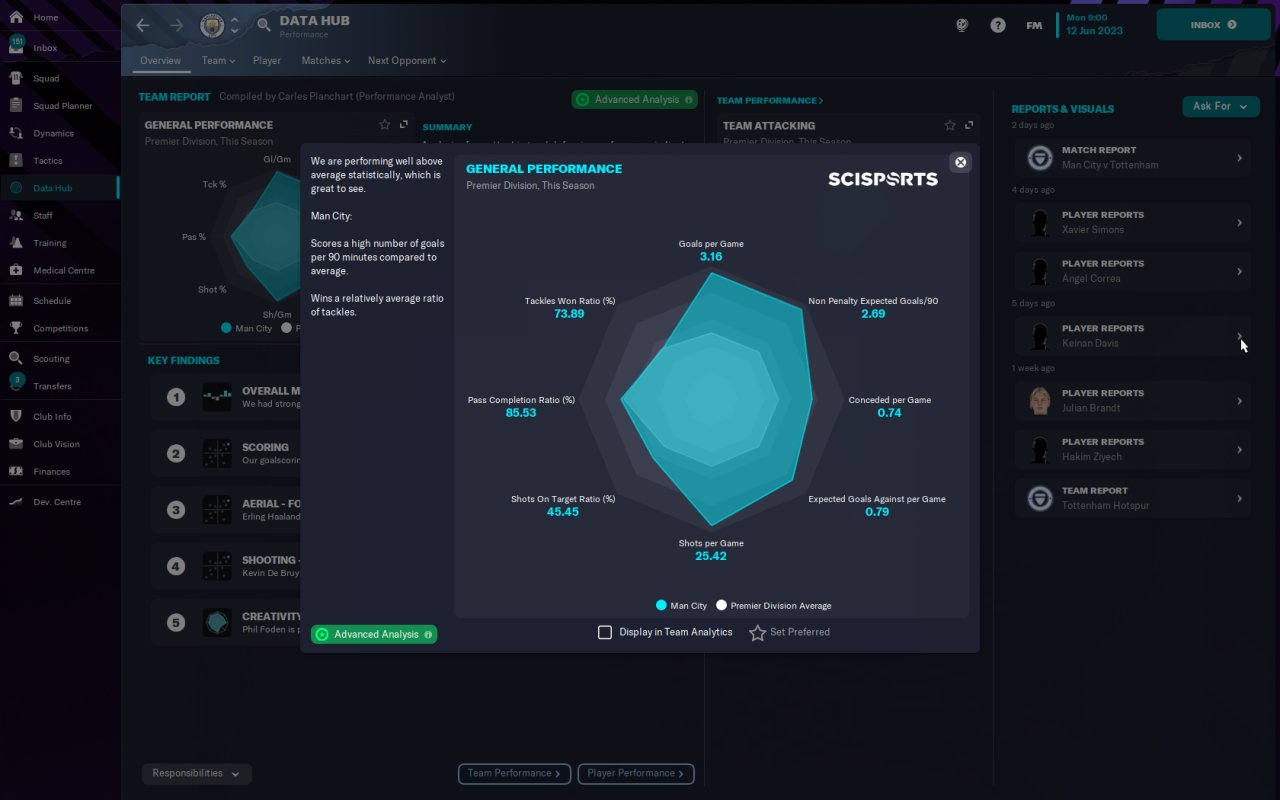Open Transfers in the sidebar

pos(60,386)
